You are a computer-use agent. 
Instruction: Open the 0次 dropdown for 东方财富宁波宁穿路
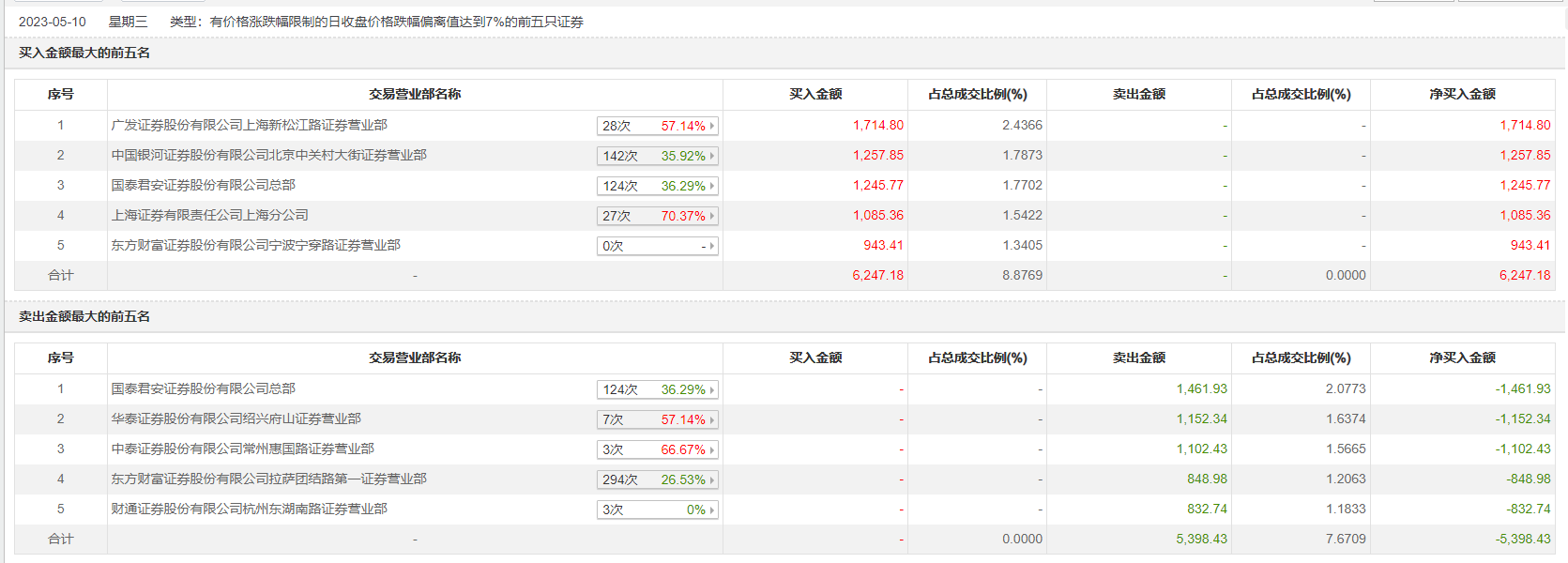click(712, 246)
